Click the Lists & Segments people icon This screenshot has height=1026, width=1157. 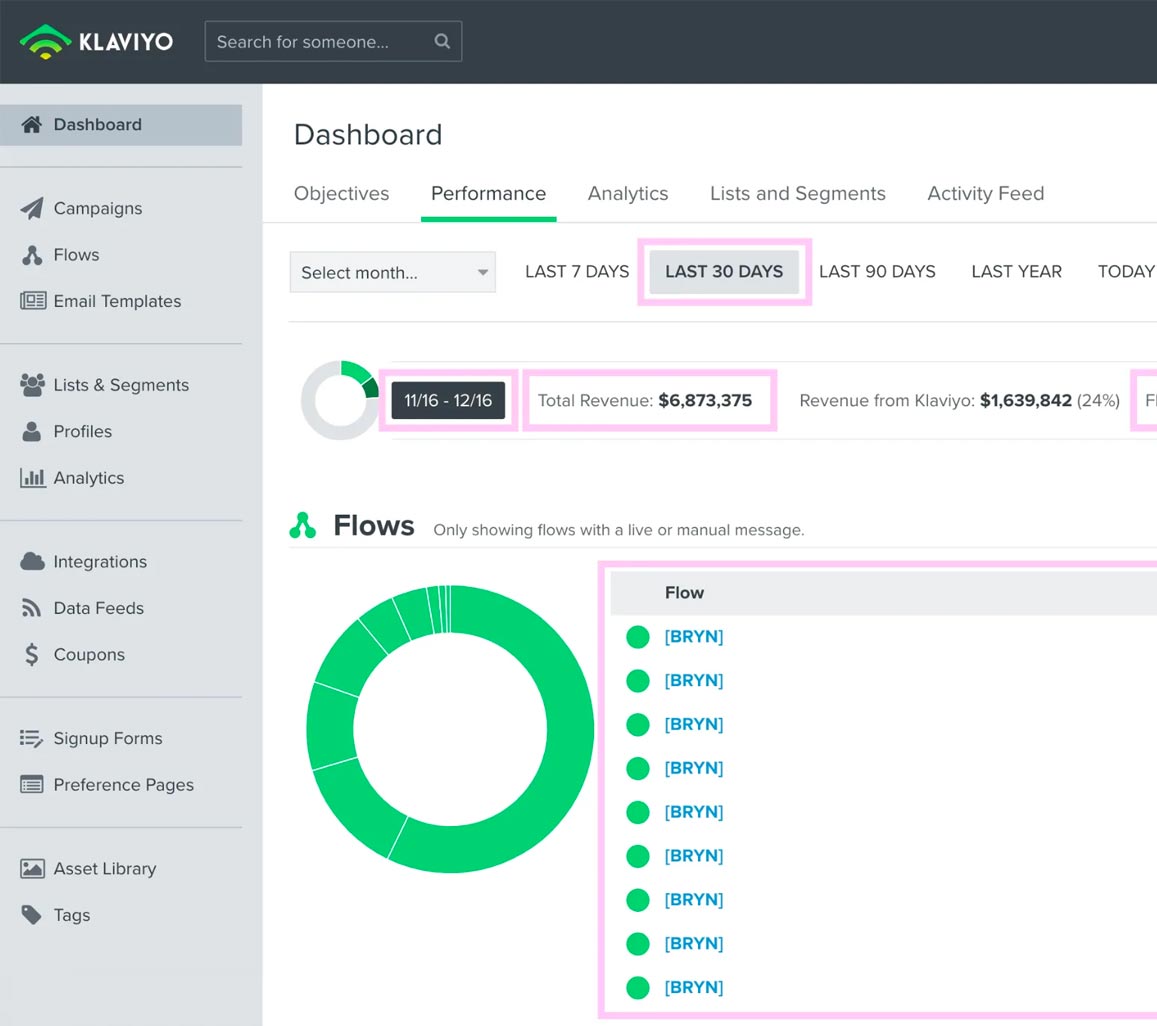click(32, 385)
